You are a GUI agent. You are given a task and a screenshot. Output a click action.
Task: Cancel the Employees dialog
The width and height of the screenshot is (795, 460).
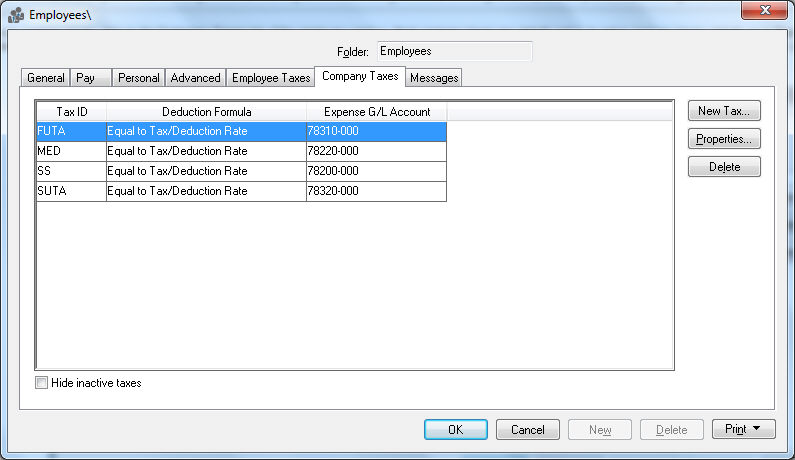click(x=528, y=430)
